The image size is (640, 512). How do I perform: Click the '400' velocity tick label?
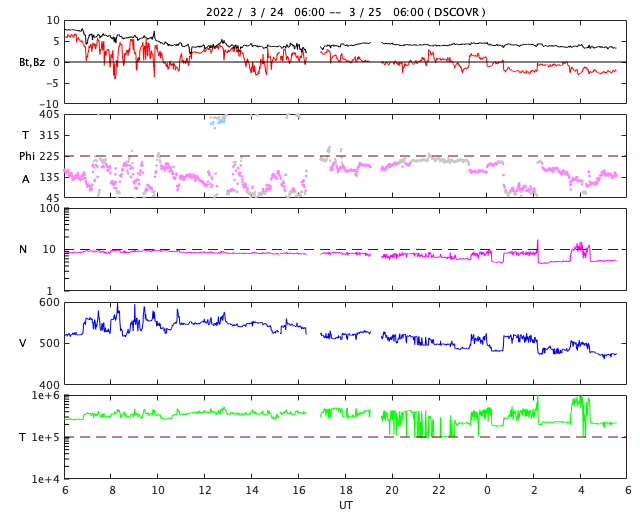click(49, 385)
